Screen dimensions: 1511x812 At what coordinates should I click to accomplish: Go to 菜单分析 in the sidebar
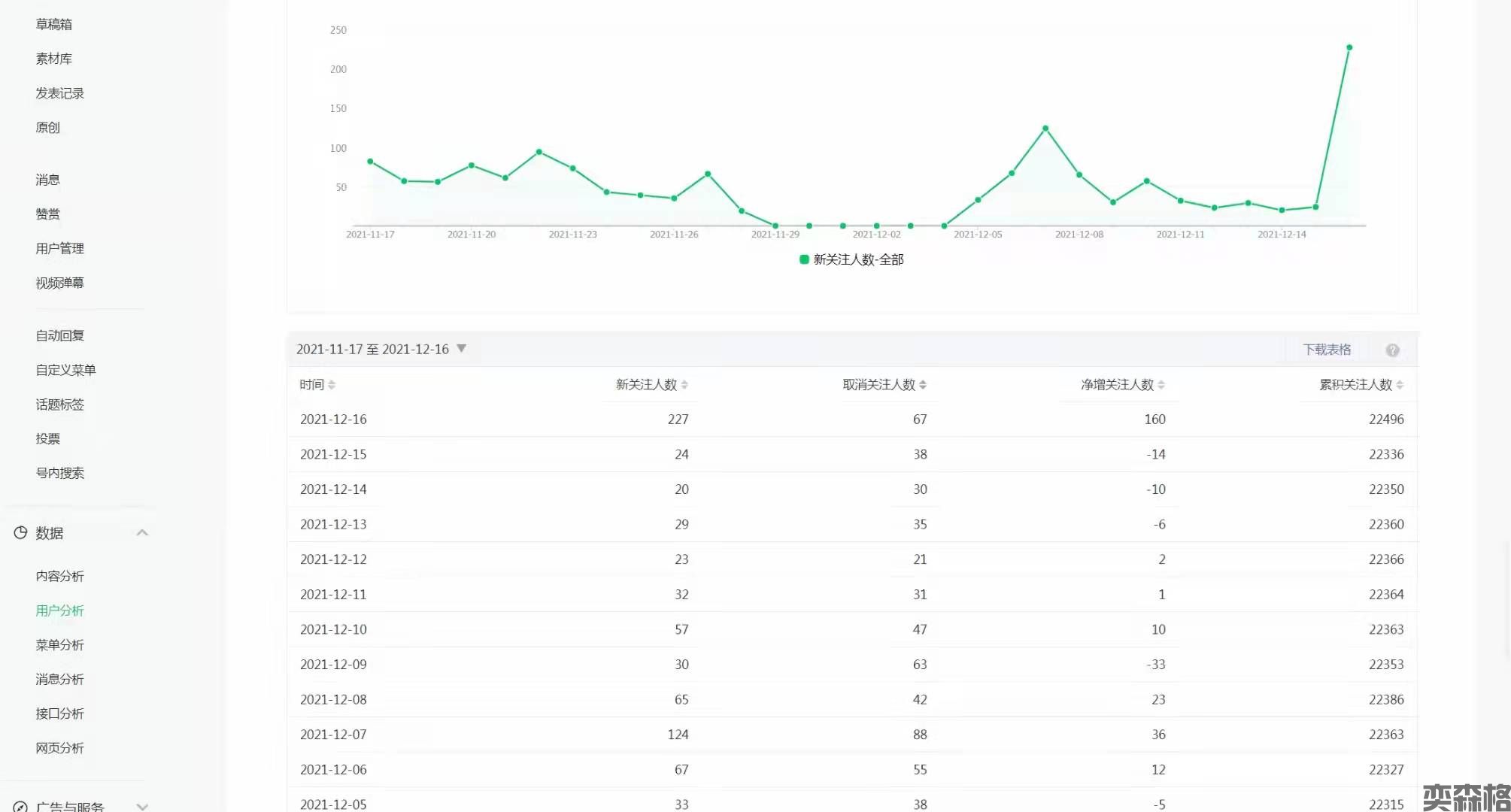(59, 645)
